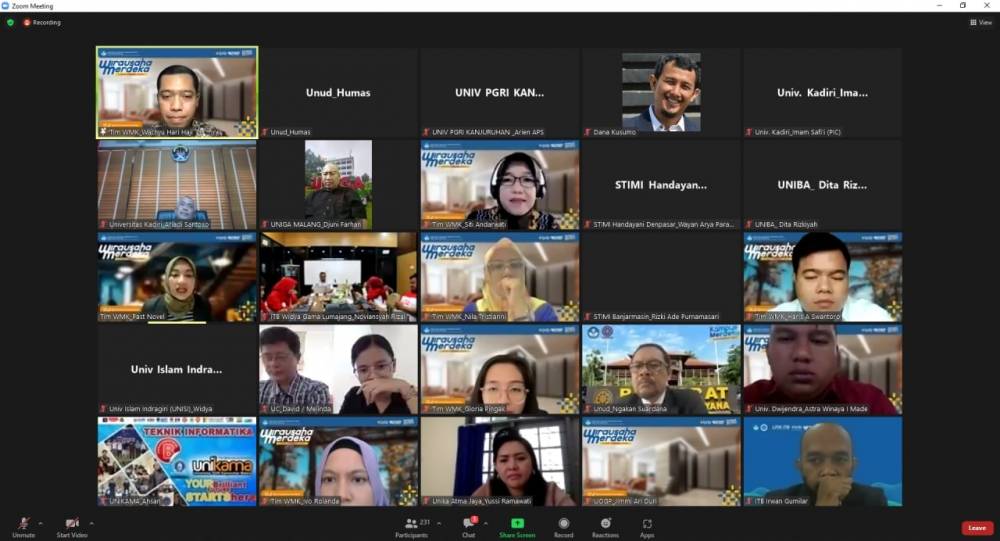Click the green Share Screen icon
The width and height of the screenshot is (1000, 541).
(517, 525)
